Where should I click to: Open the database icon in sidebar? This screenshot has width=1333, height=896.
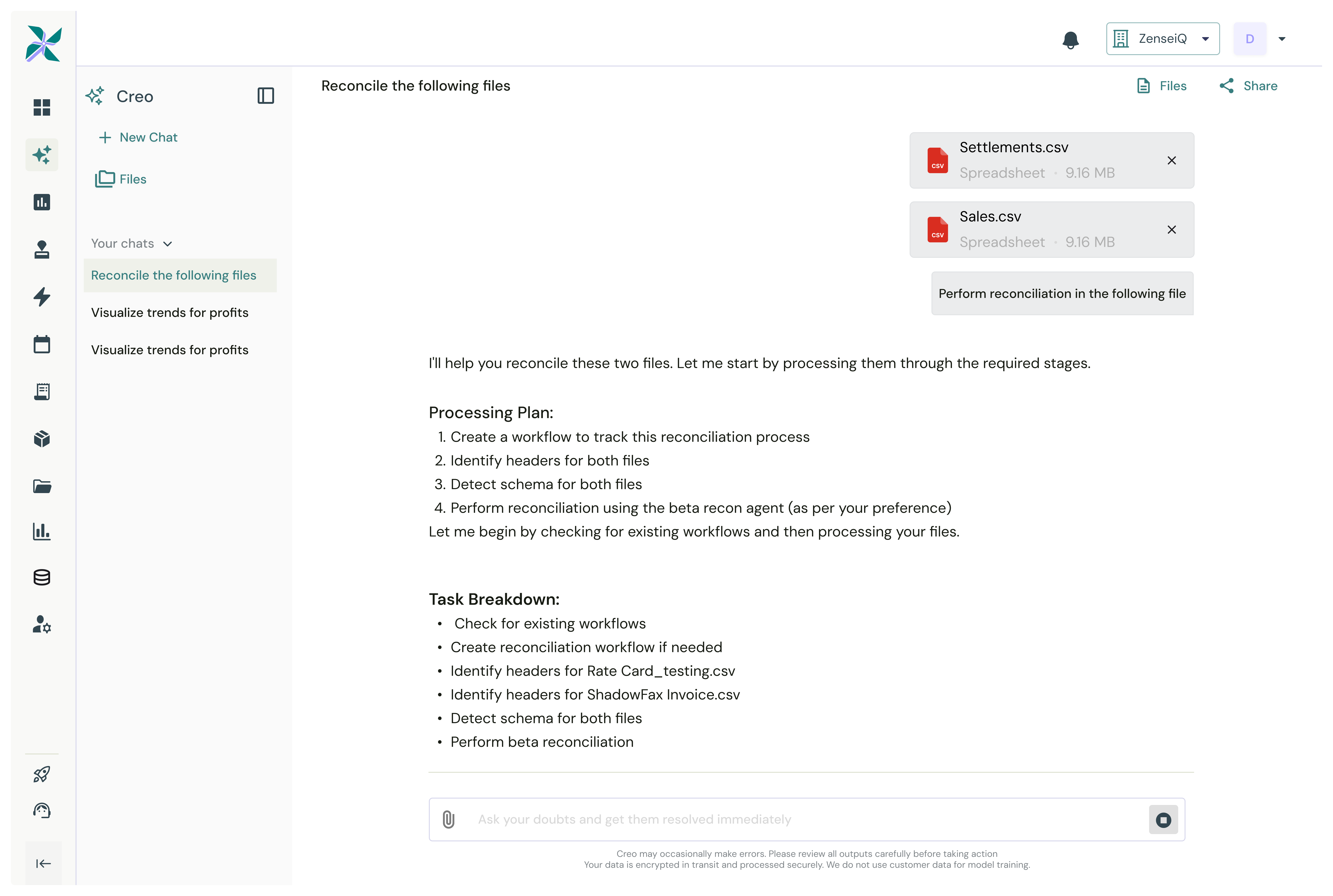click(42, 577)
